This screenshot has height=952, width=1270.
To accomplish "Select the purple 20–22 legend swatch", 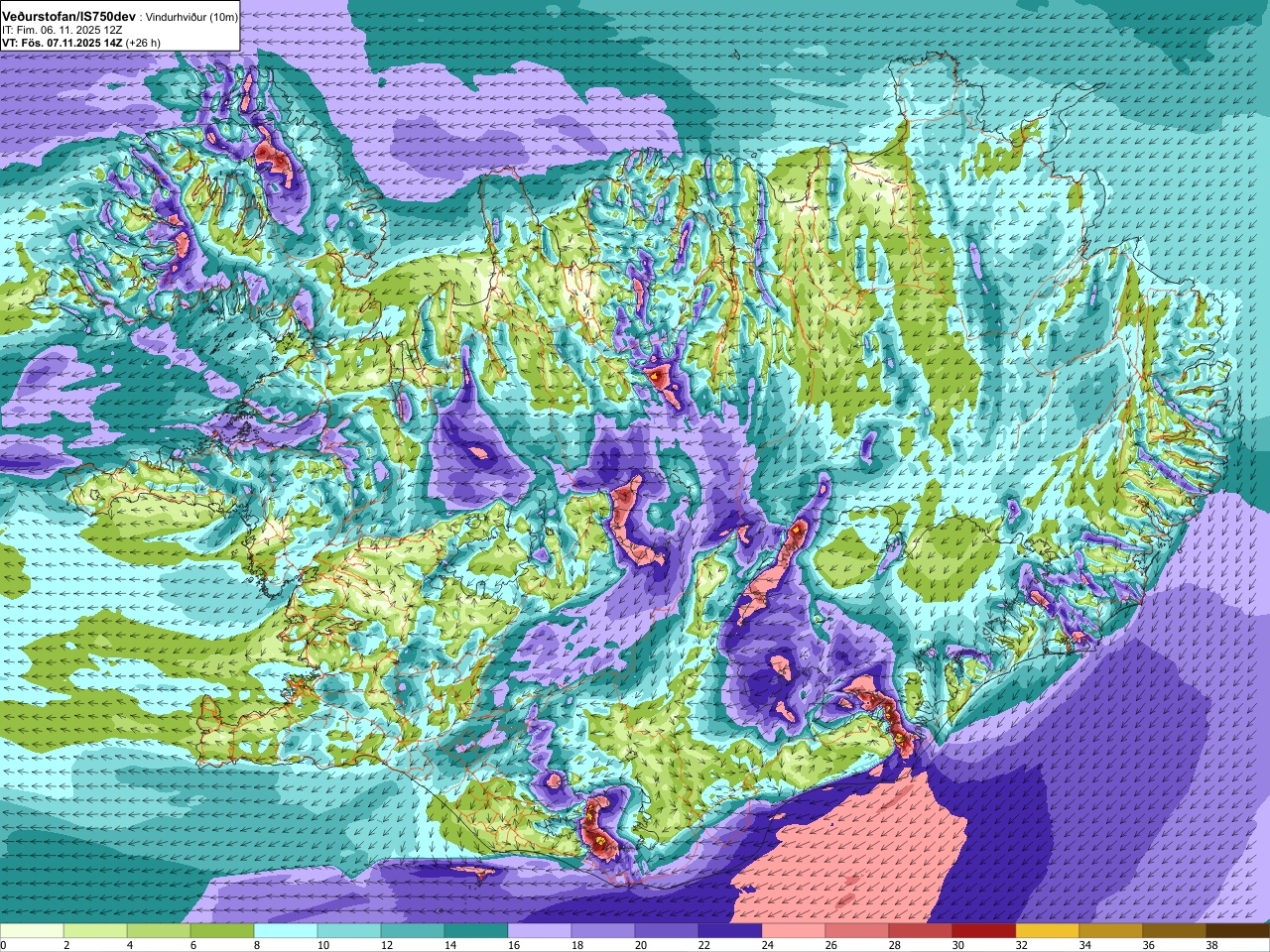I will pyautogui.click(x=667, y=931).
